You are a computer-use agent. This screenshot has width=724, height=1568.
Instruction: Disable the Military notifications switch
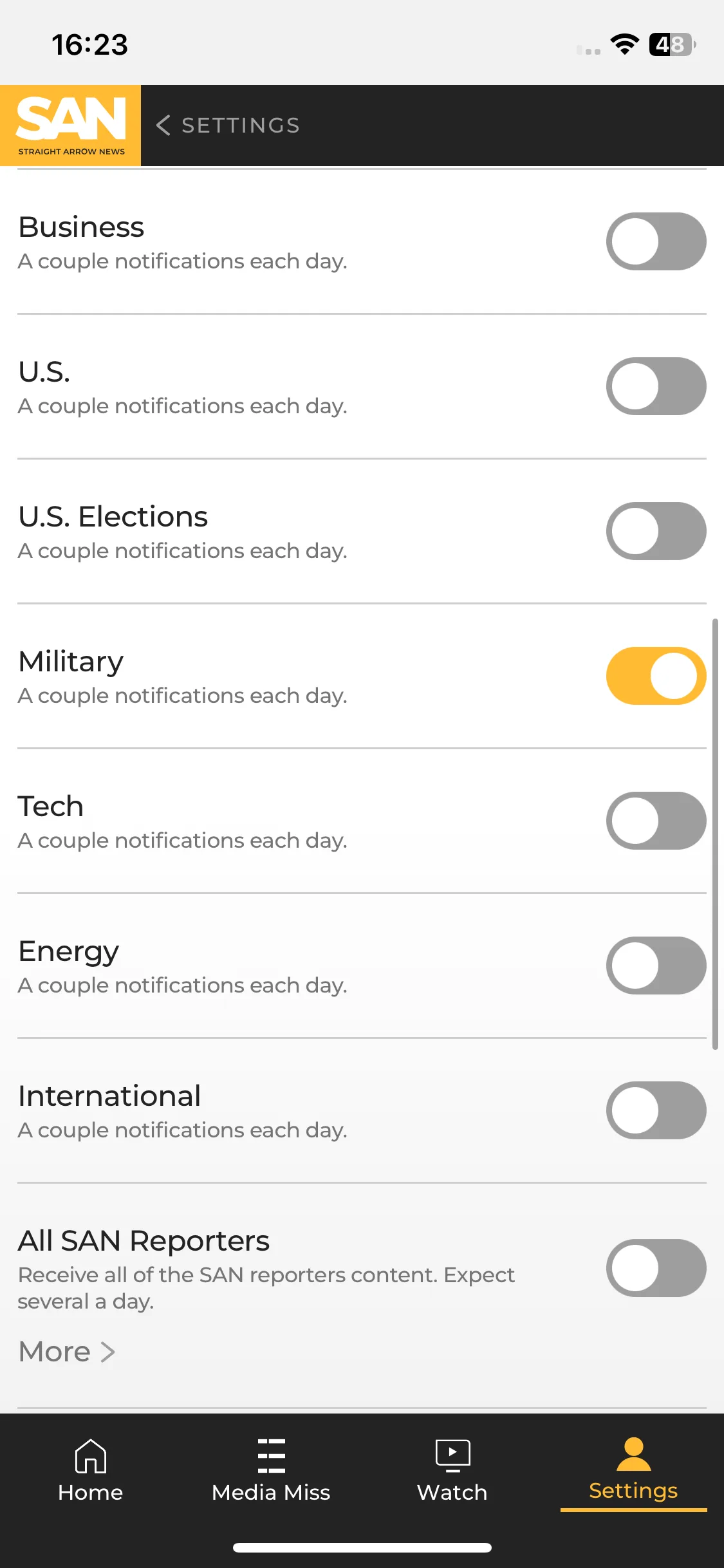click(x=656, y=676)
